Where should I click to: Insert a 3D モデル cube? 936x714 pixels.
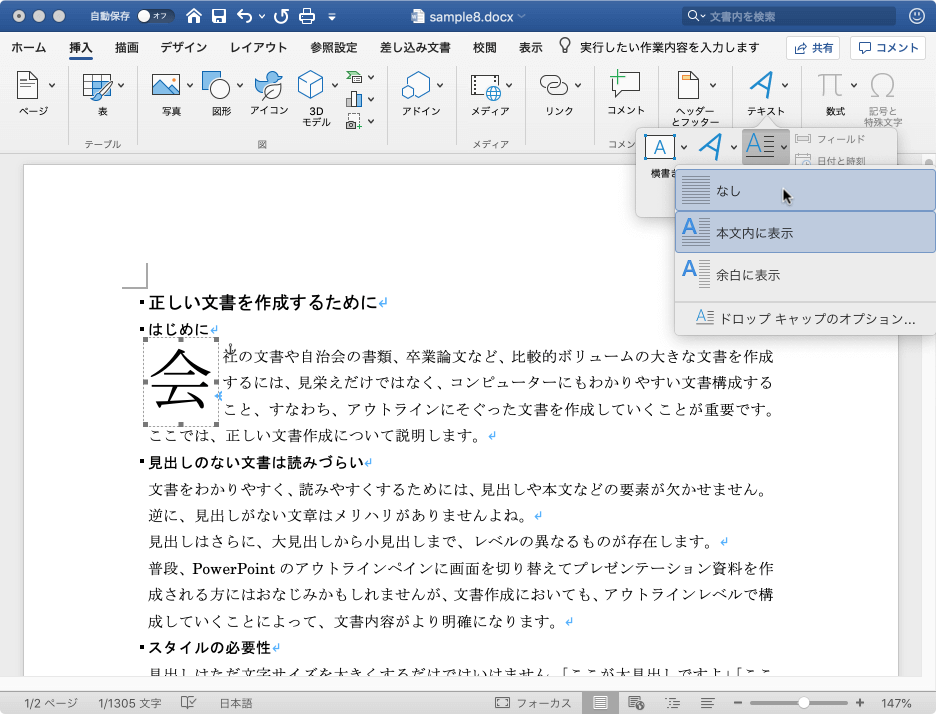point(310,84)
